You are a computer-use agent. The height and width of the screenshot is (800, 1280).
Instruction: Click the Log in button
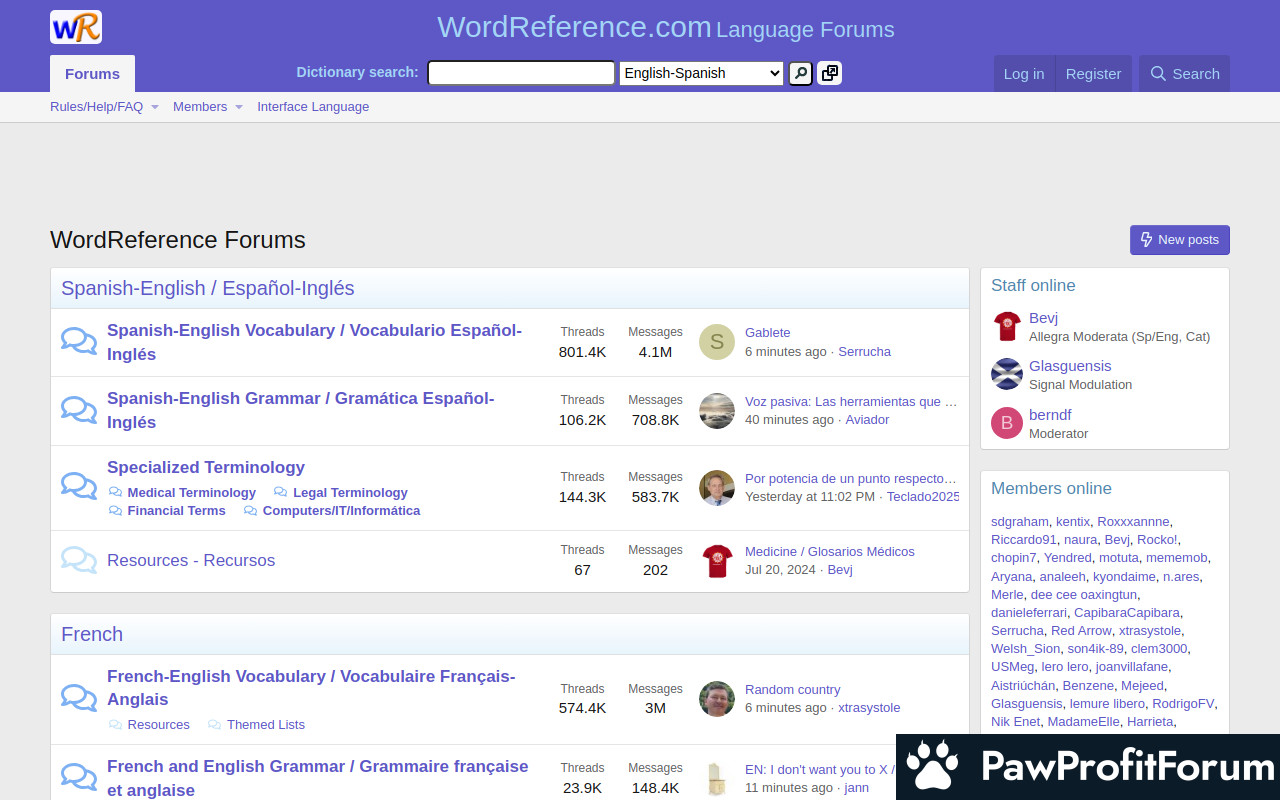(x=1024, y=73)
